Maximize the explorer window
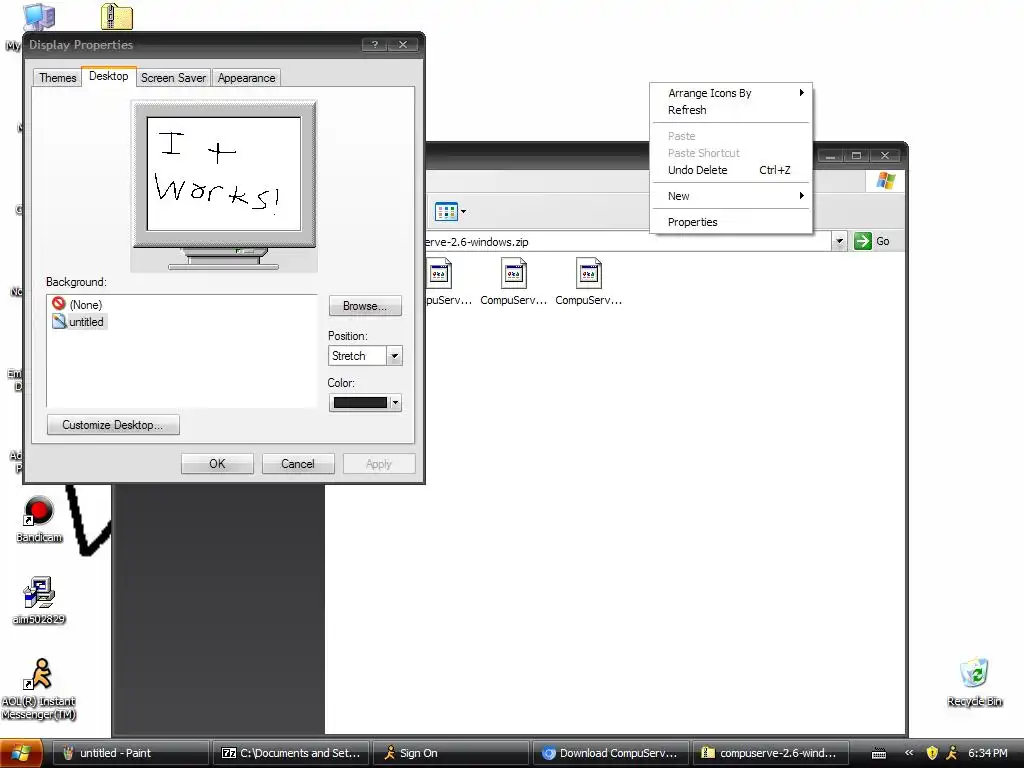The image size is (1024, 768). (856, 155)
